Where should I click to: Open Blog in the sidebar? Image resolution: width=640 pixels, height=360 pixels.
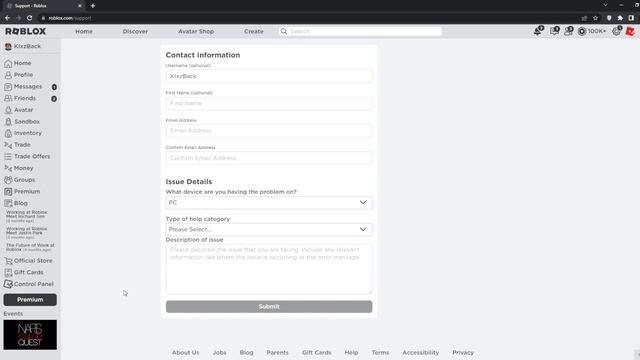pyautogui.click(x=16, y=203)
